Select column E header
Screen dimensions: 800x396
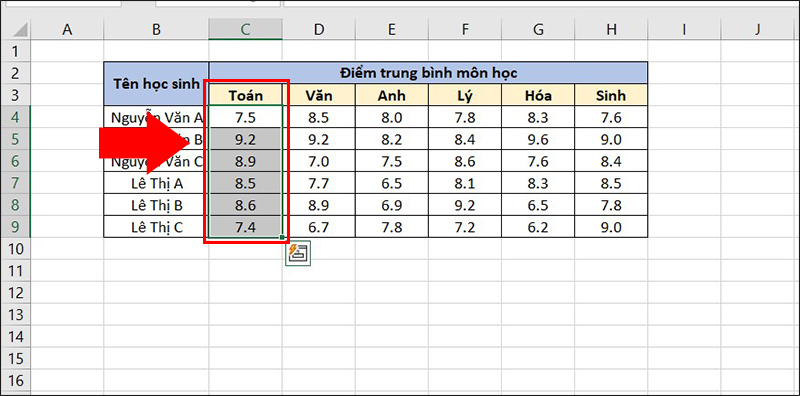pyautogui.click(x=392, y=30)
